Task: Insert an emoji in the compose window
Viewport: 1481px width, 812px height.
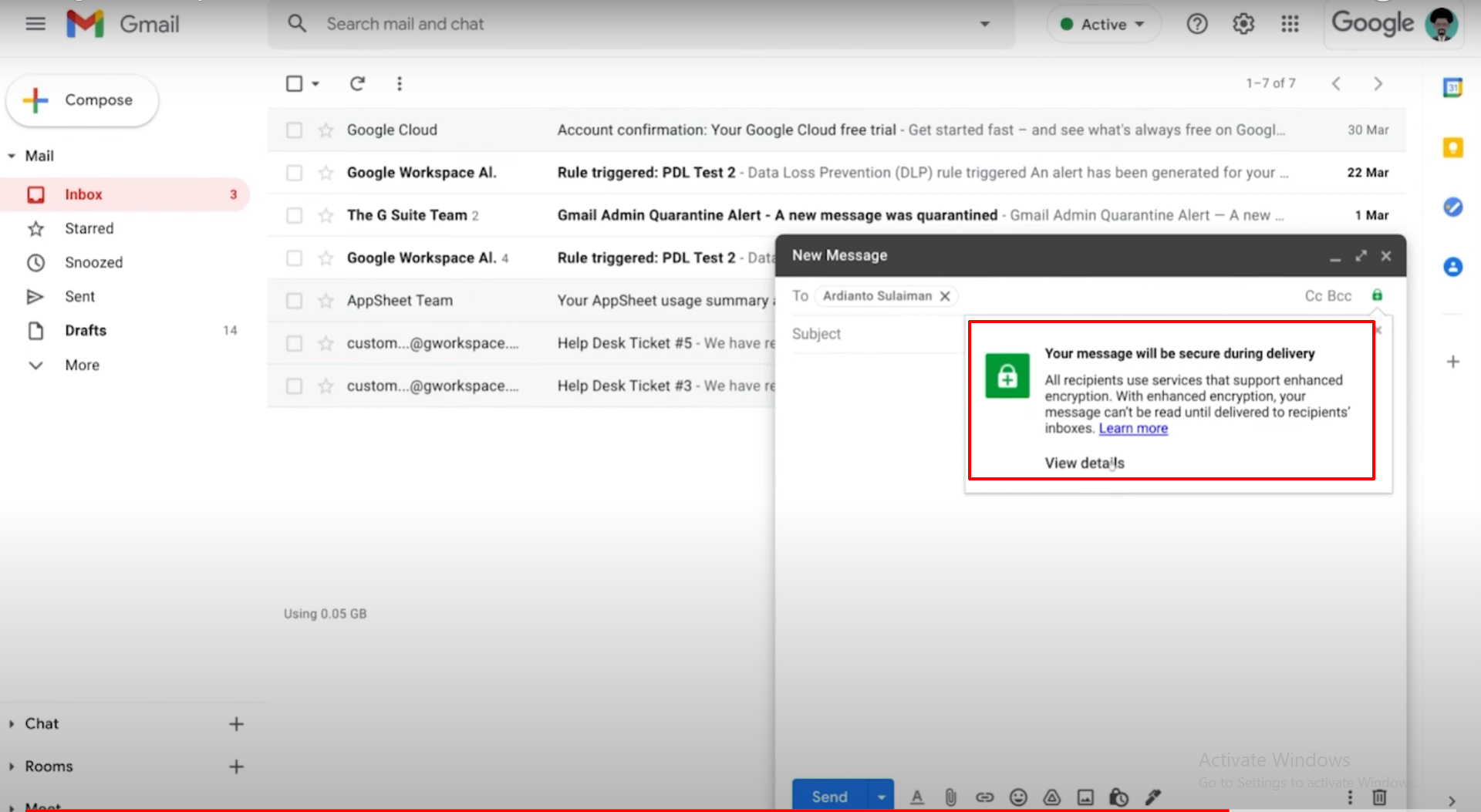Action: click(1018, 797)
